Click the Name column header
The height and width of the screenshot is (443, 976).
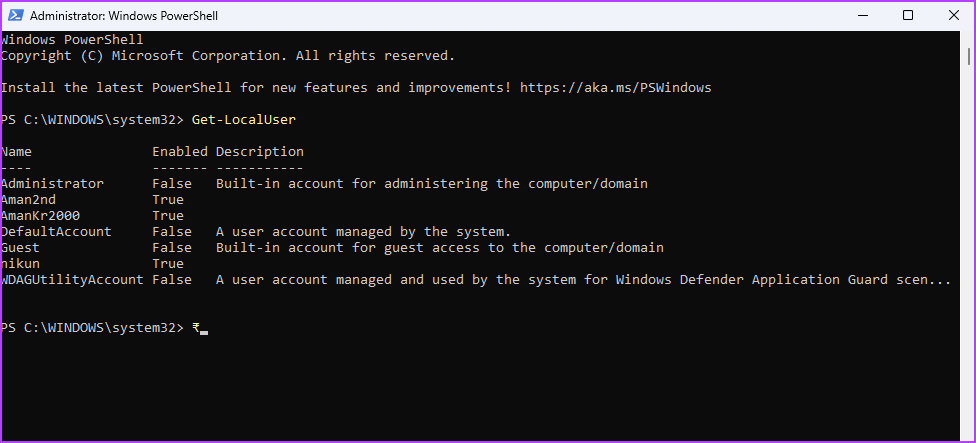(x=16, y=152)
